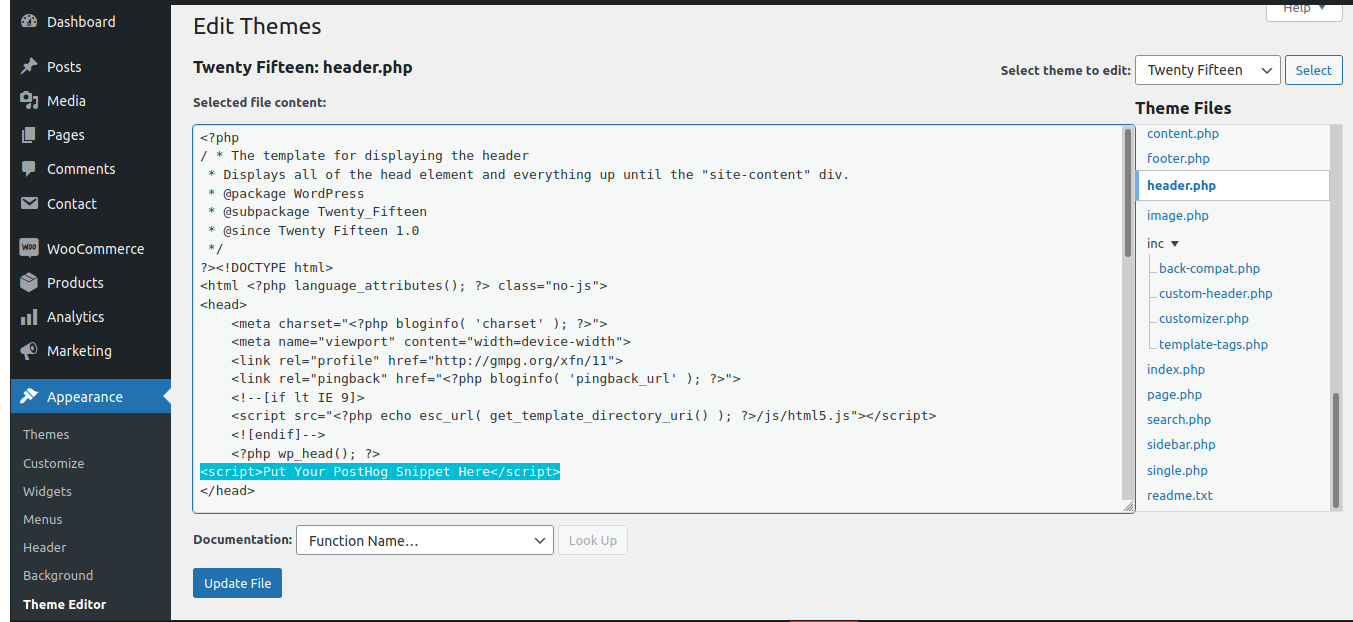Select the Appearance paintbrush icon
The height and width of the screenshot is (622, 1353).
[x=28, y=395]
